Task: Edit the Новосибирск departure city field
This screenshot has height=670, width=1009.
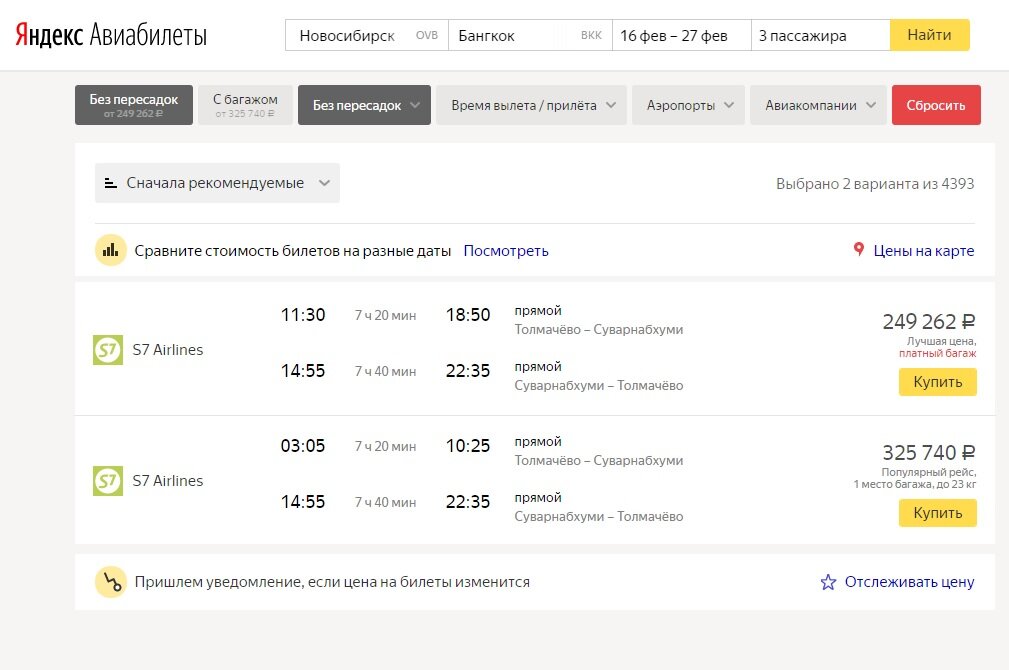Action: pyautogui.click(x=367, y=35)
